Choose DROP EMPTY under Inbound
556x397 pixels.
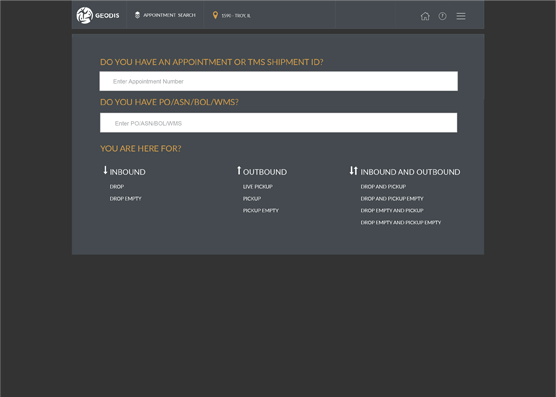click(x=126, y=198)
